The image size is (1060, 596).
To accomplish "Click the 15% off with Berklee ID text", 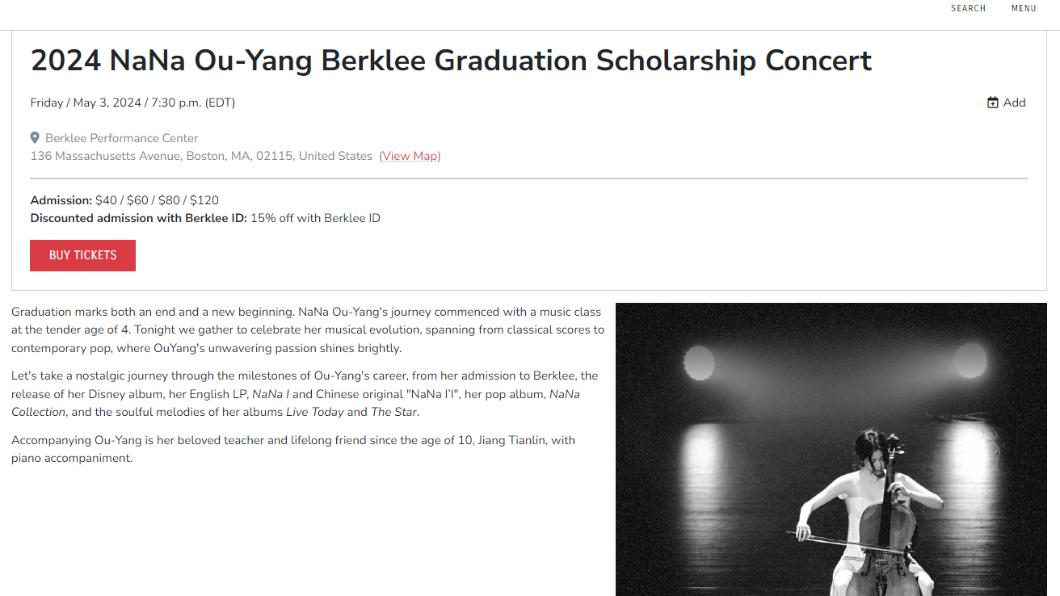I will coord(316,218).
